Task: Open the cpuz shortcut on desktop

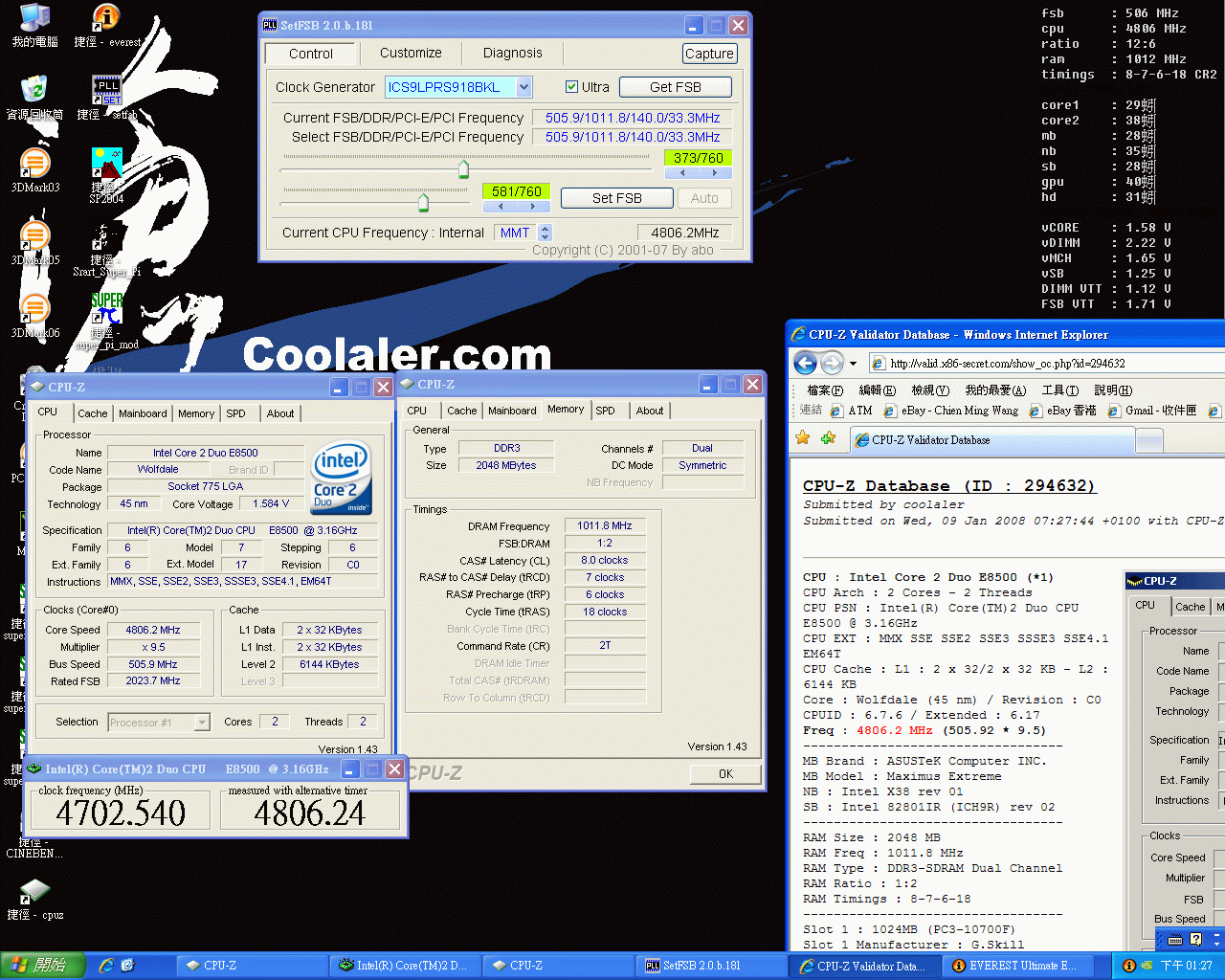Action: click(34, 892)
